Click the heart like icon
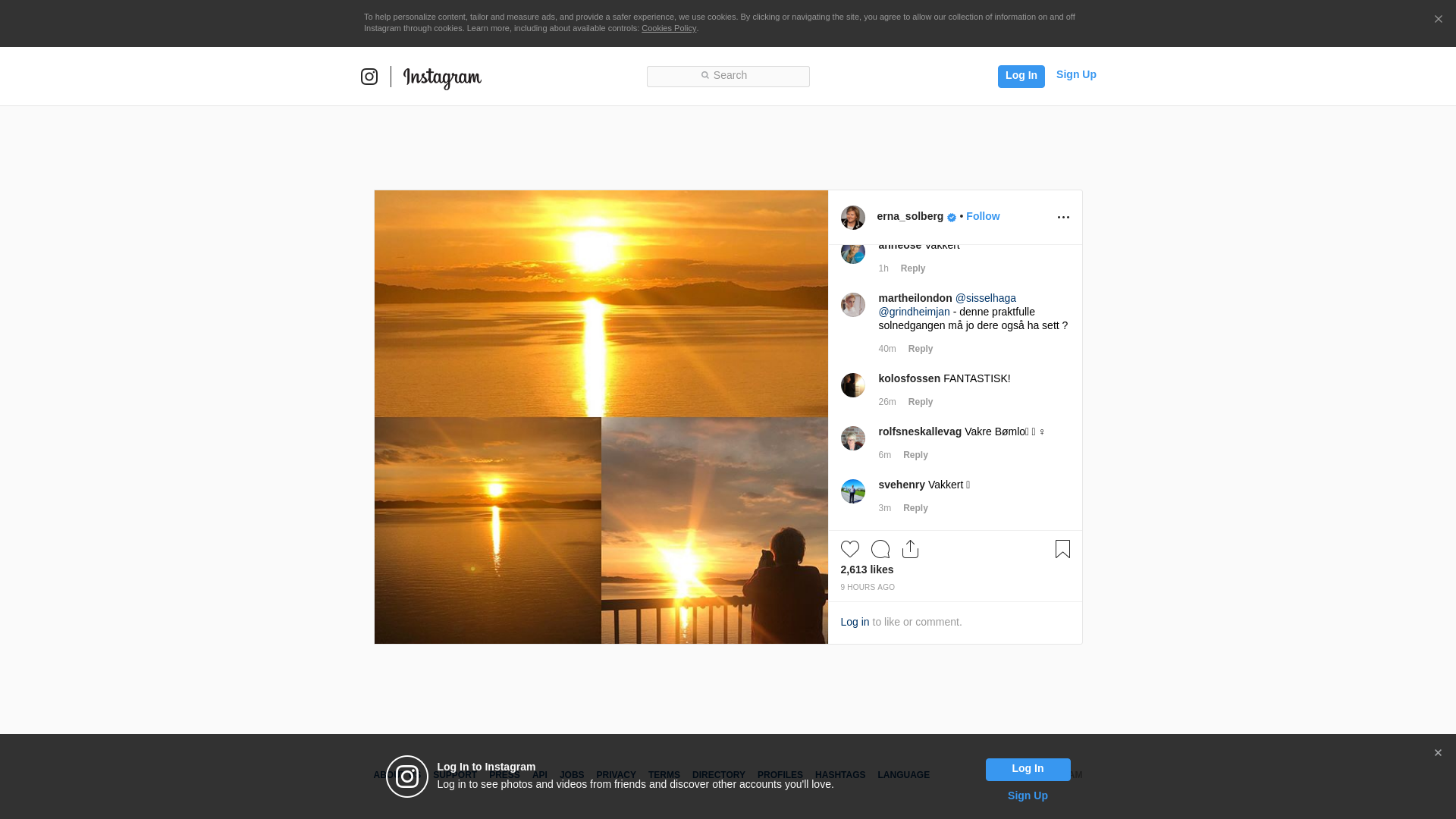 point(849,549)
